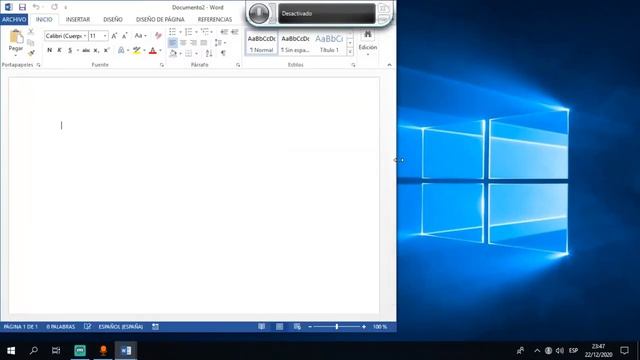Undo the last action
This screenshot has height=360, width=640.
36,7
